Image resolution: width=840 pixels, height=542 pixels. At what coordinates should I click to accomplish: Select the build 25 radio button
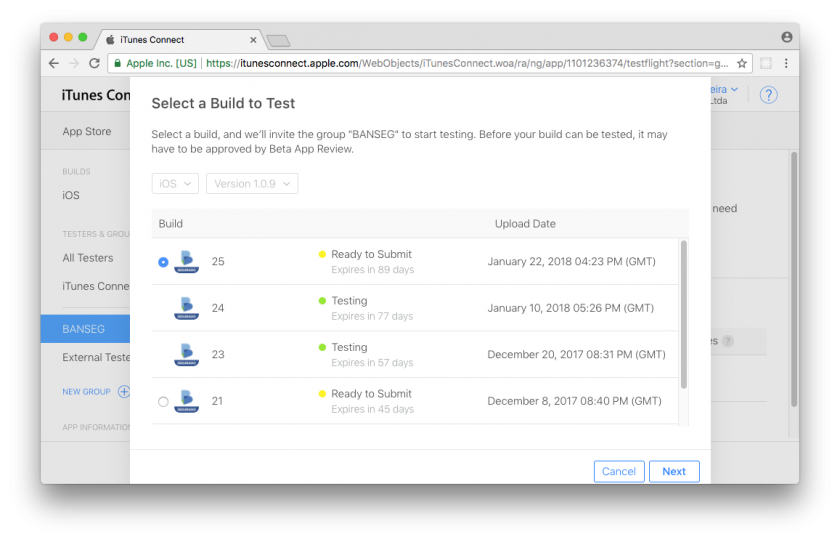pyautogui.click(x=163, y=262)
